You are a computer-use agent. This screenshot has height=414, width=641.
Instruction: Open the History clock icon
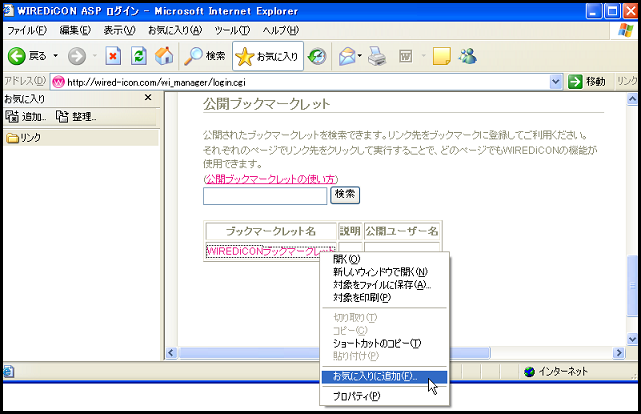point(317,56)
